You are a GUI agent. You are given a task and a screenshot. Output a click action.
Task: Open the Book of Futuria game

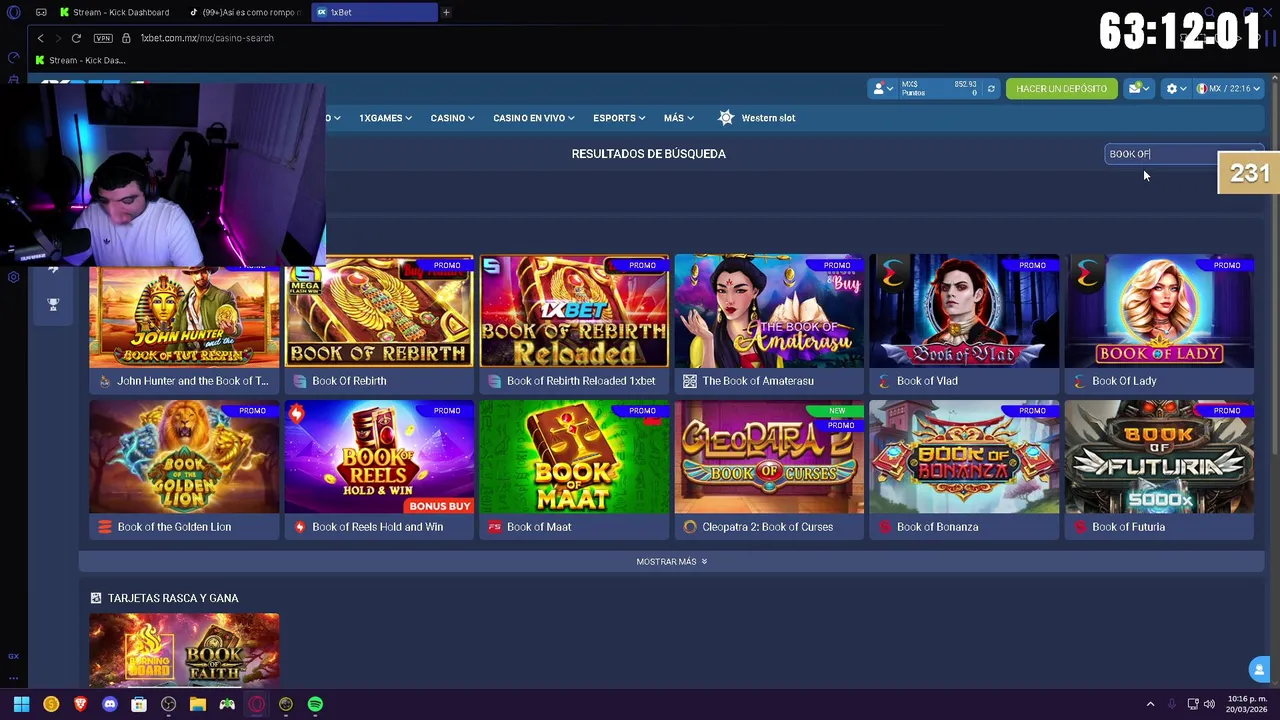click(1159, 457)
